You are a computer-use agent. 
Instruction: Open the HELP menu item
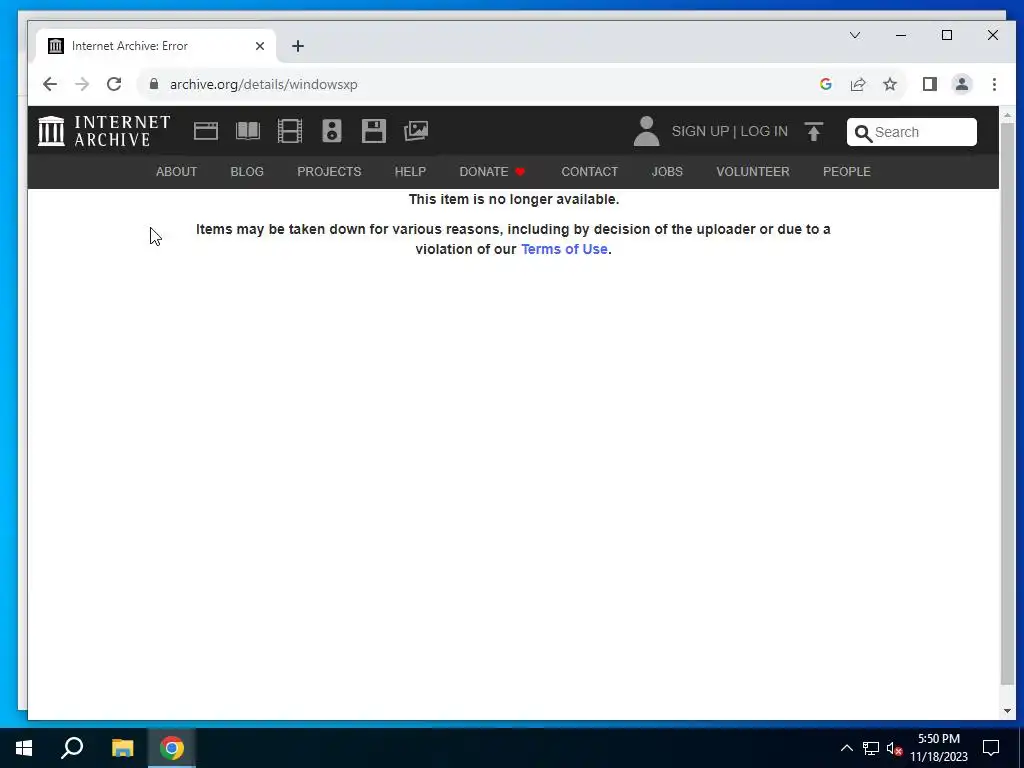410,172
